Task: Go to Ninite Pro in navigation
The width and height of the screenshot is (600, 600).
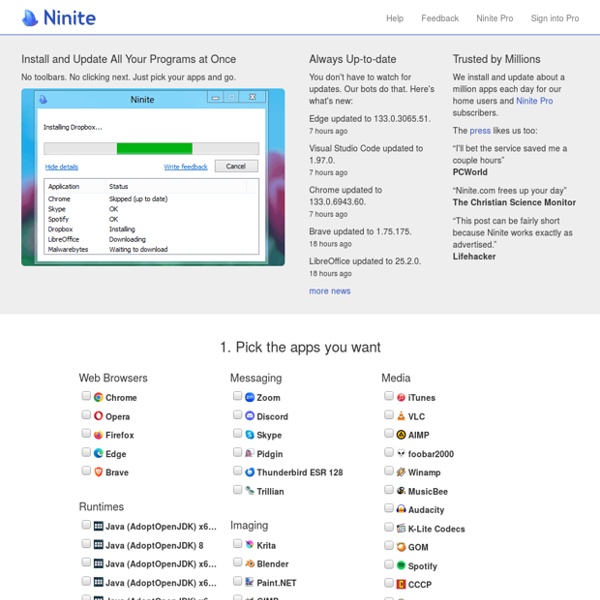Action: coord(496,18)
